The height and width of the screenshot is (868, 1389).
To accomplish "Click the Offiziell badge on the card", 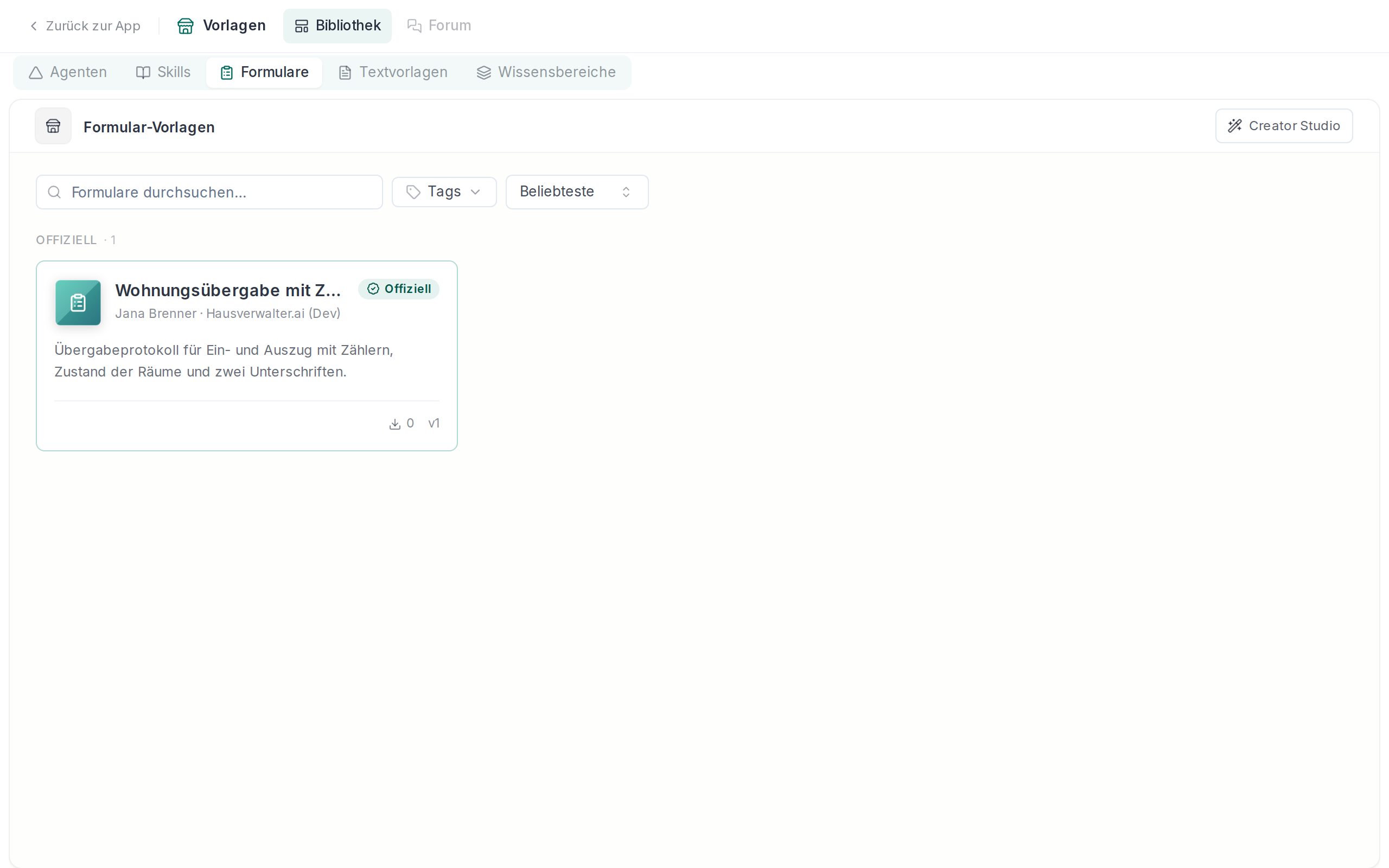I will tap(399, 289).
